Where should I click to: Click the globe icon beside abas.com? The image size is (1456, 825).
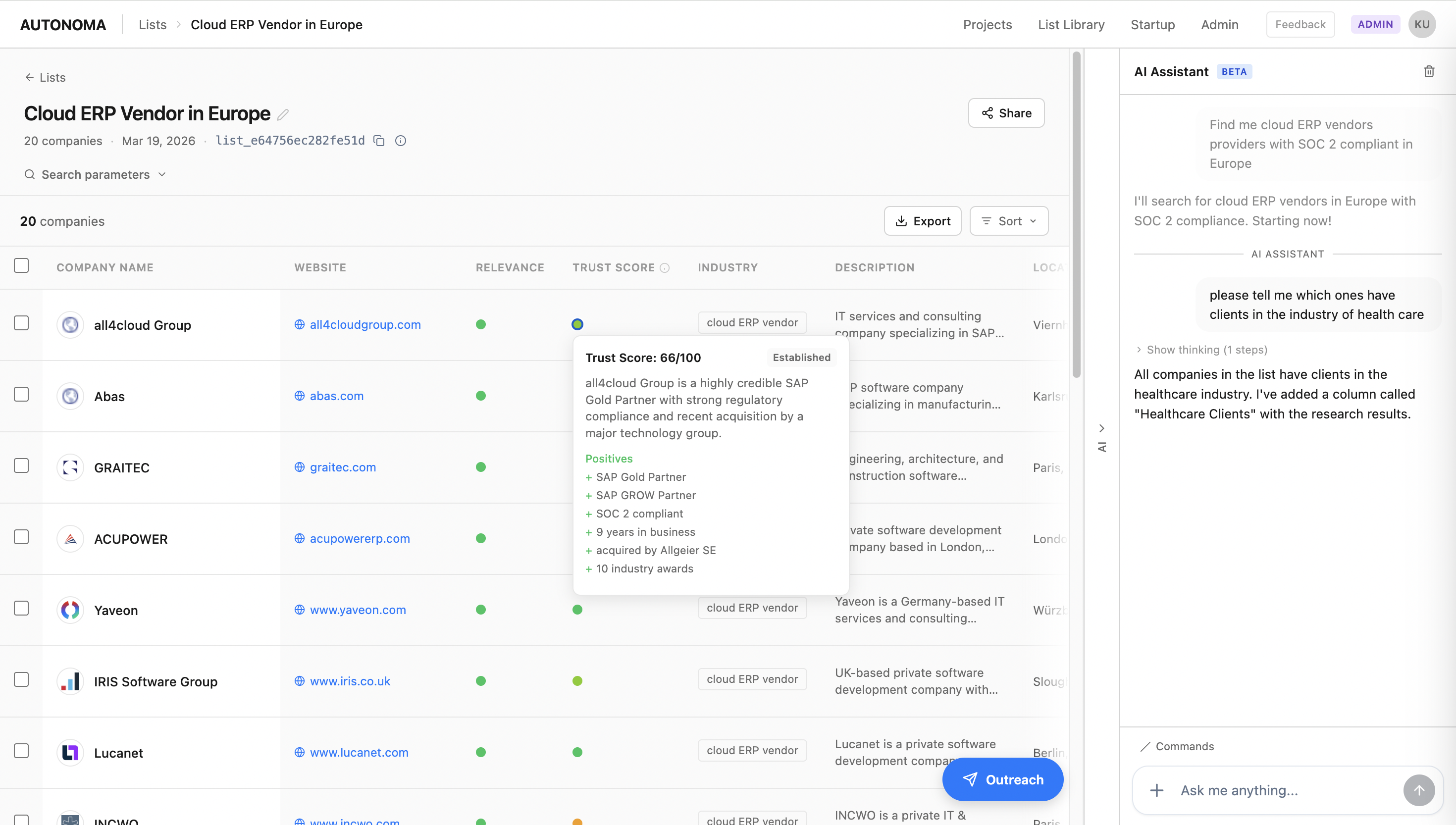300,396
